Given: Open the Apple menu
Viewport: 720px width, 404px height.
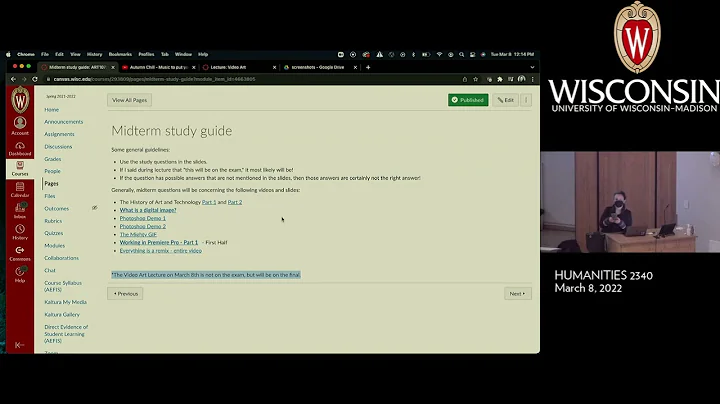Looking at the screenshot, I should [x=8, y=54].
